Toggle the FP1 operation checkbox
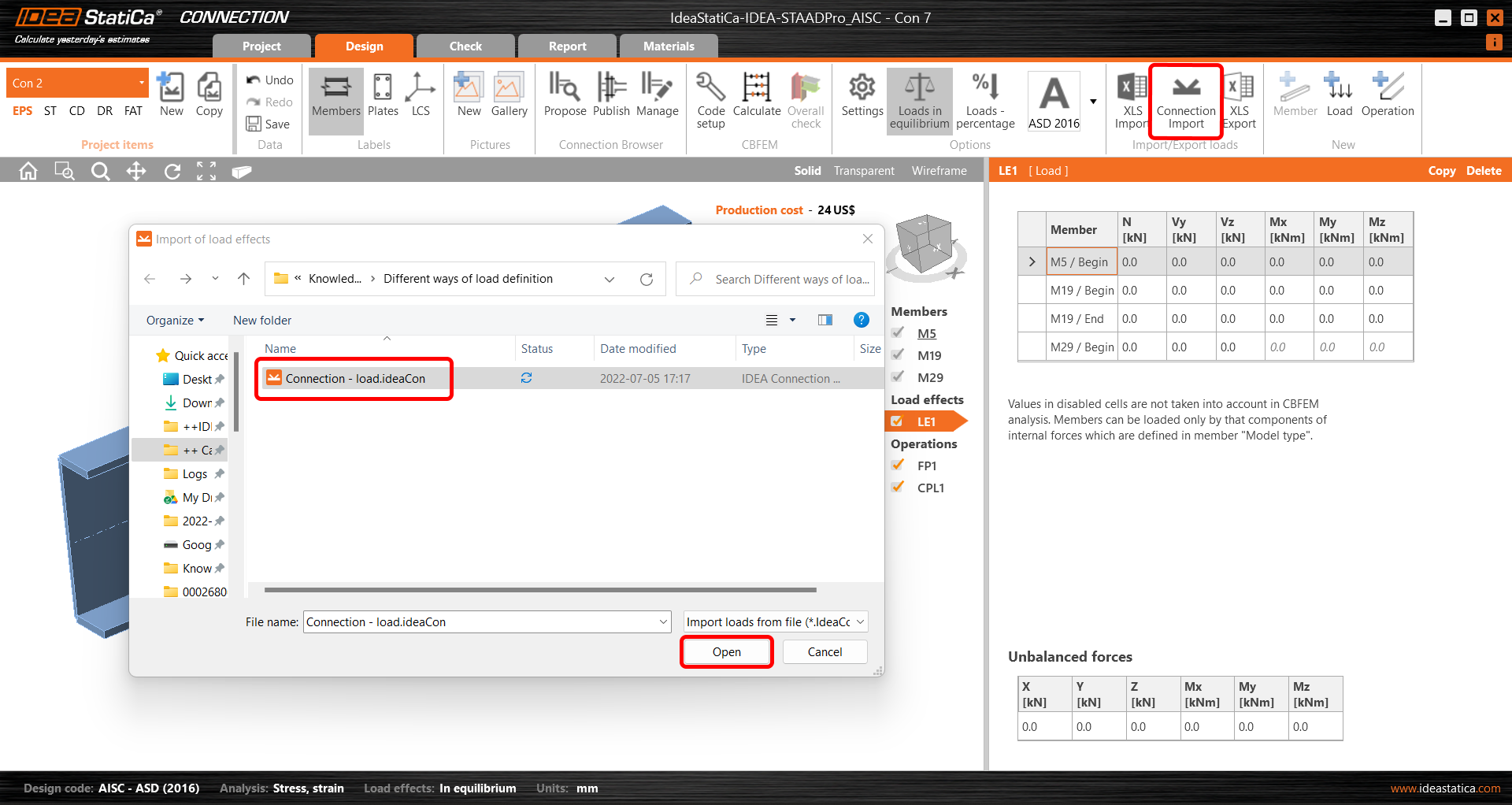This screenshot has height=805, width=1512. [897, 466]
